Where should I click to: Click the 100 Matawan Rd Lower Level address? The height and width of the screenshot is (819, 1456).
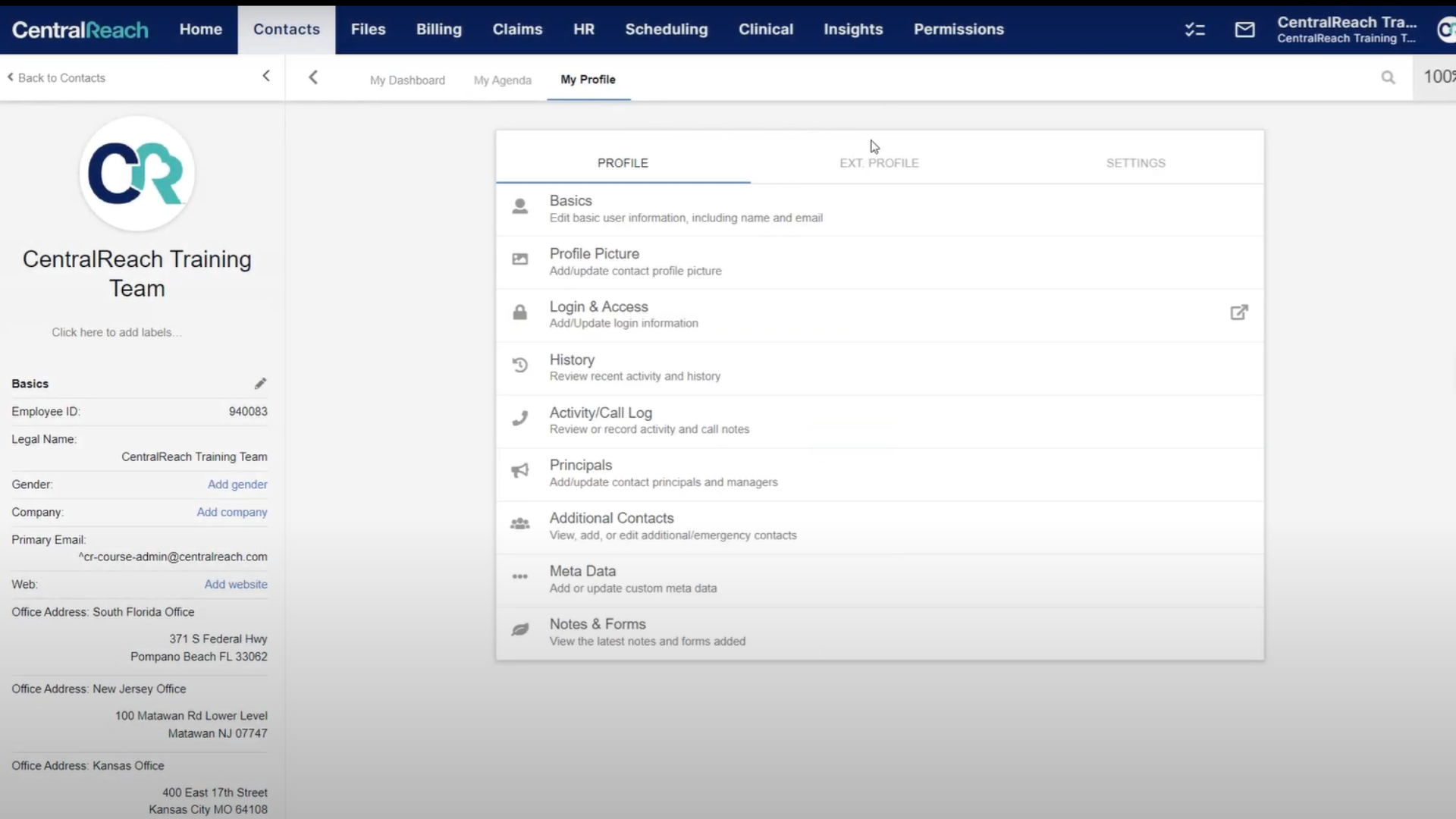click(x=191, y=716)
